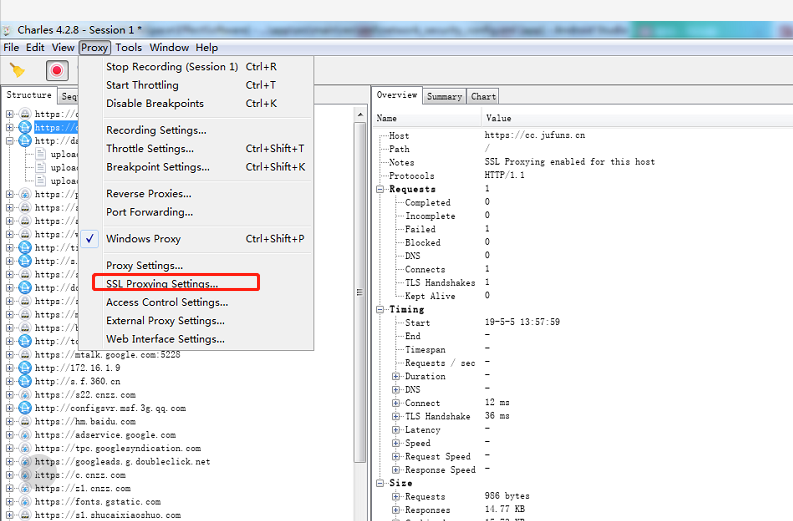Expand the https://s22.cnzz.com node

(10, 395)
